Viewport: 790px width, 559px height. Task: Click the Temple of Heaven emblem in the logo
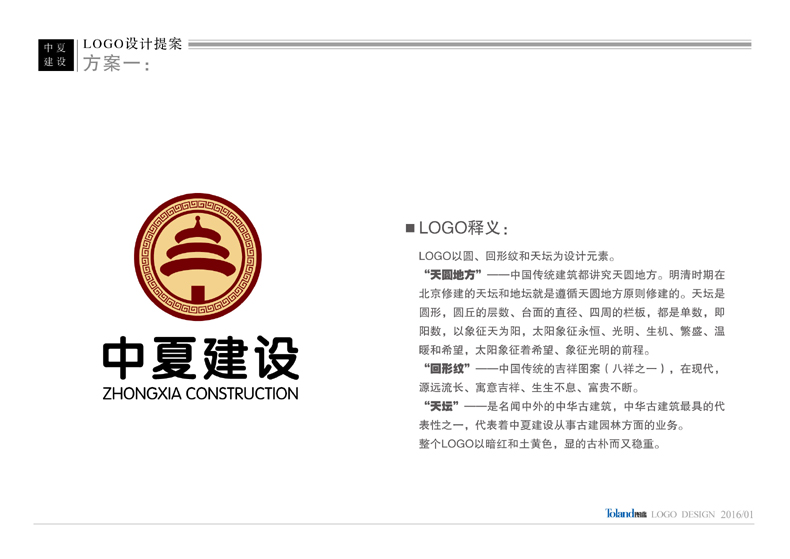point(199,259)
